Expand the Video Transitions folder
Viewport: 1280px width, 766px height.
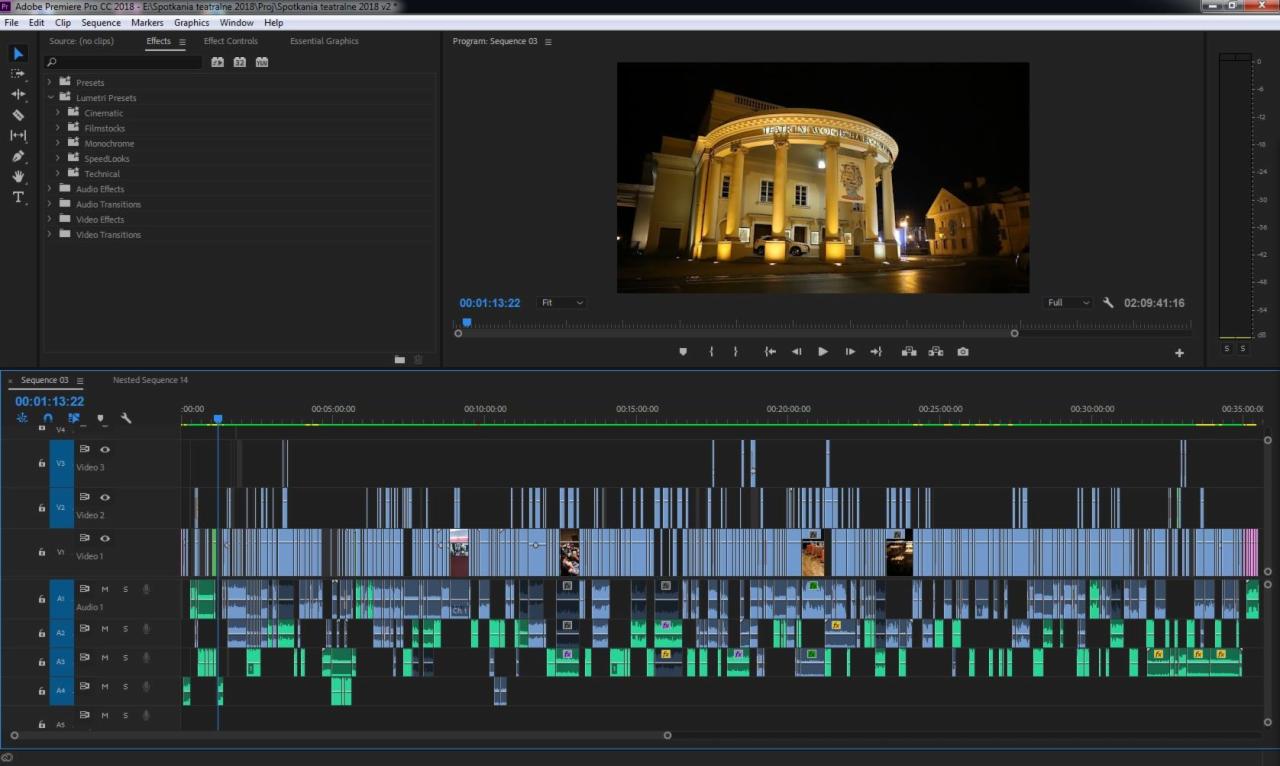coord(50,234)
